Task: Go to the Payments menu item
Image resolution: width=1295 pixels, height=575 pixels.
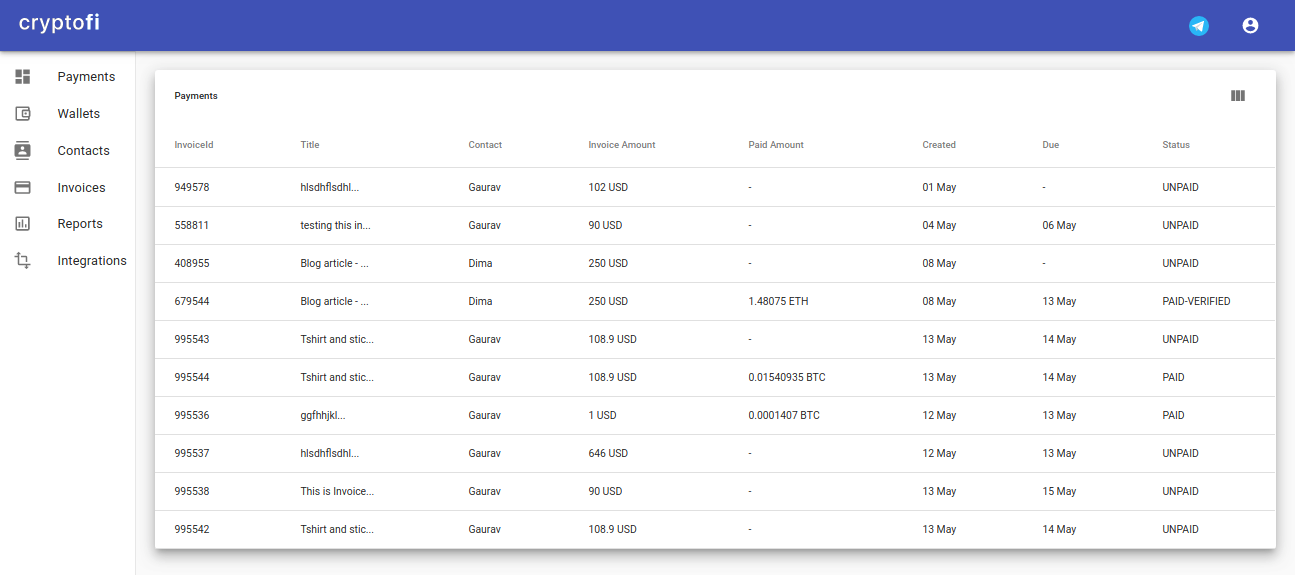Action: click(x=86, y=77)
